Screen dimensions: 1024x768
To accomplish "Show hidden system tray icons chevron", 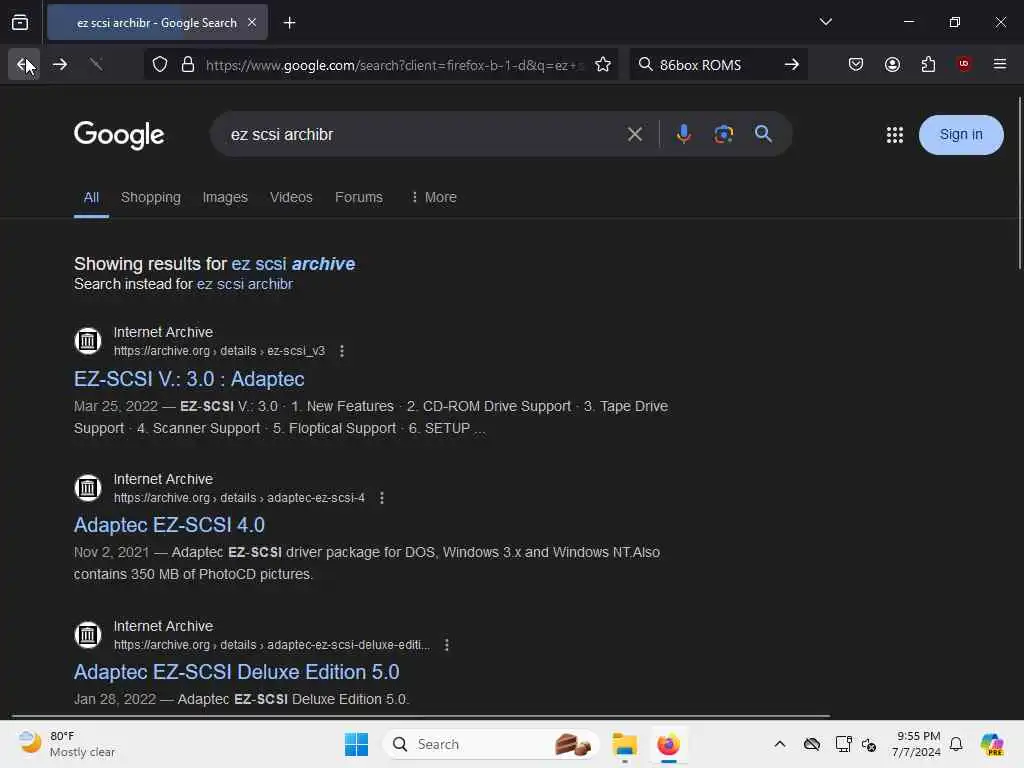I will tap(780, 744).
